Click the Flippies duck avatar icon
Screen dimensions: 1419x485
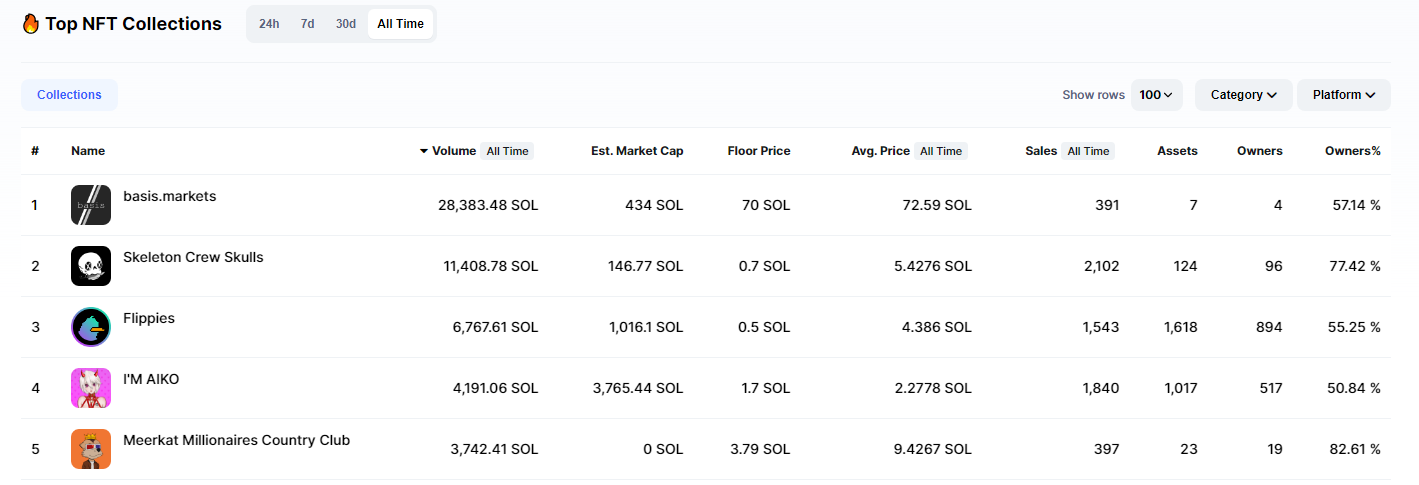91,327
